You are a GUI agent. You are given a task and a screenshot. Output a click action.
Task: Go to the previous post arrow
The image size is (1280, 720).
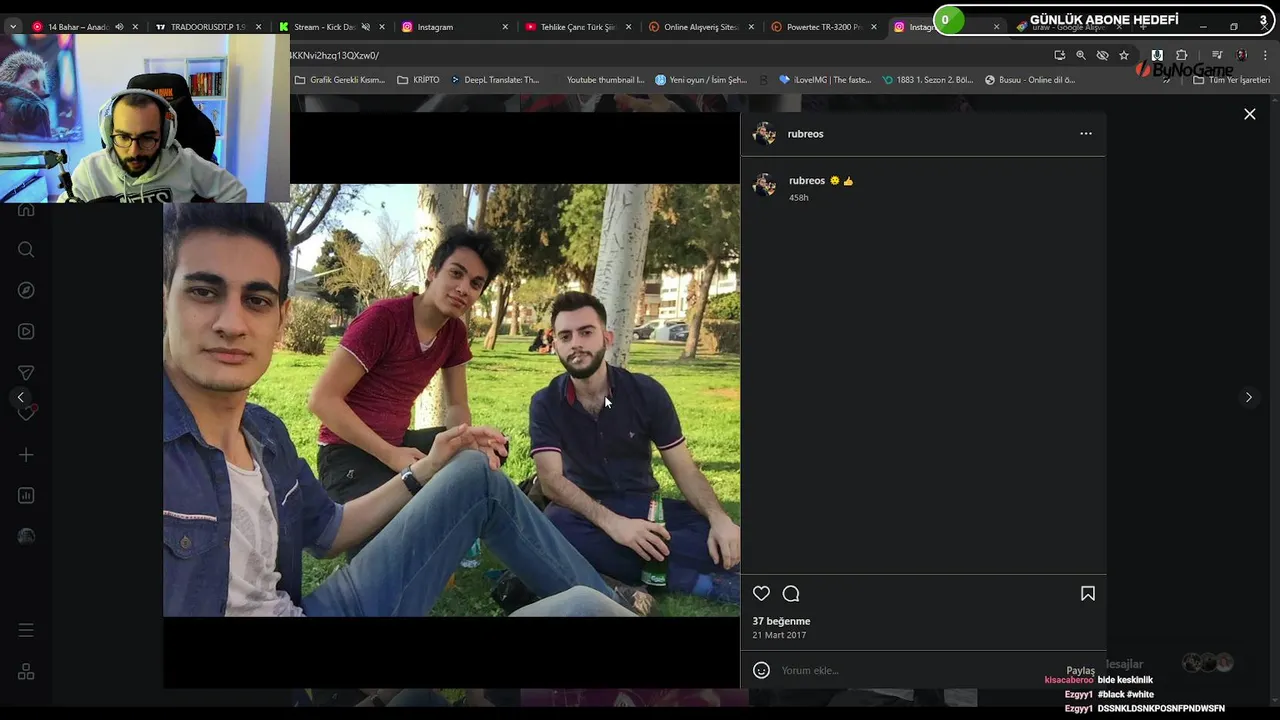20,397
